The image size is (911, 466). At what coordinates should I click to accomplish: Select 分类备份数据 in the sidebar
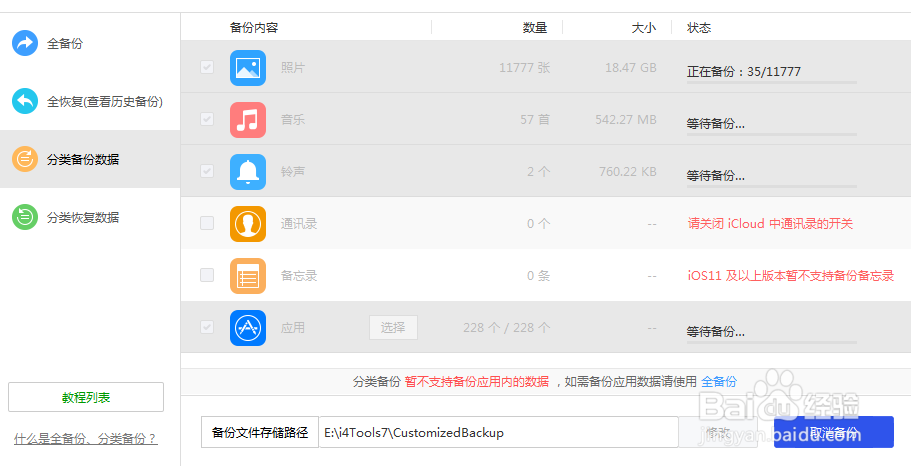click(90, 159)
